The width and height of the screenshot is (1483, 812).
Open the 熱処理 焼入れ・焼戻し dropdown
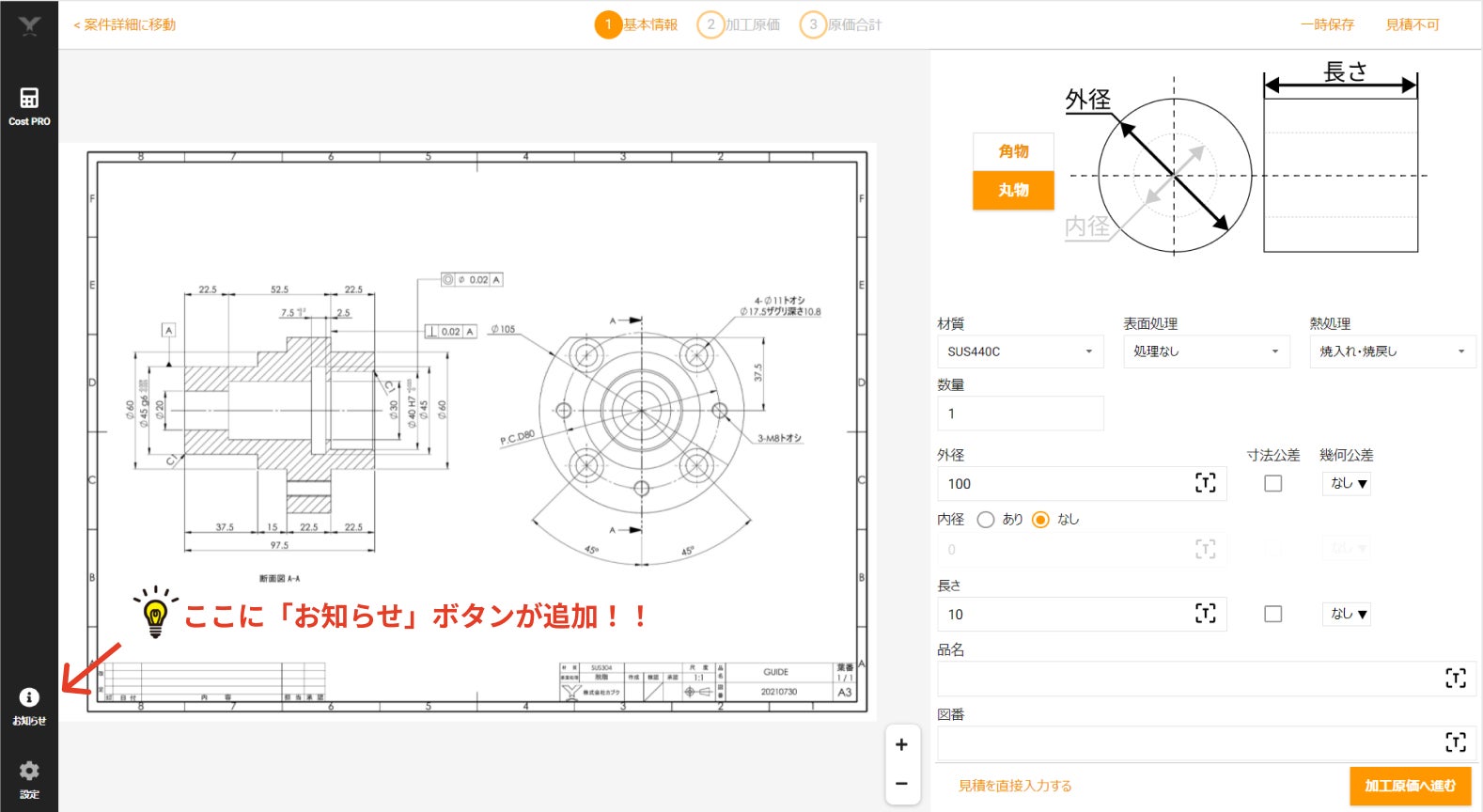(1393, 351)
